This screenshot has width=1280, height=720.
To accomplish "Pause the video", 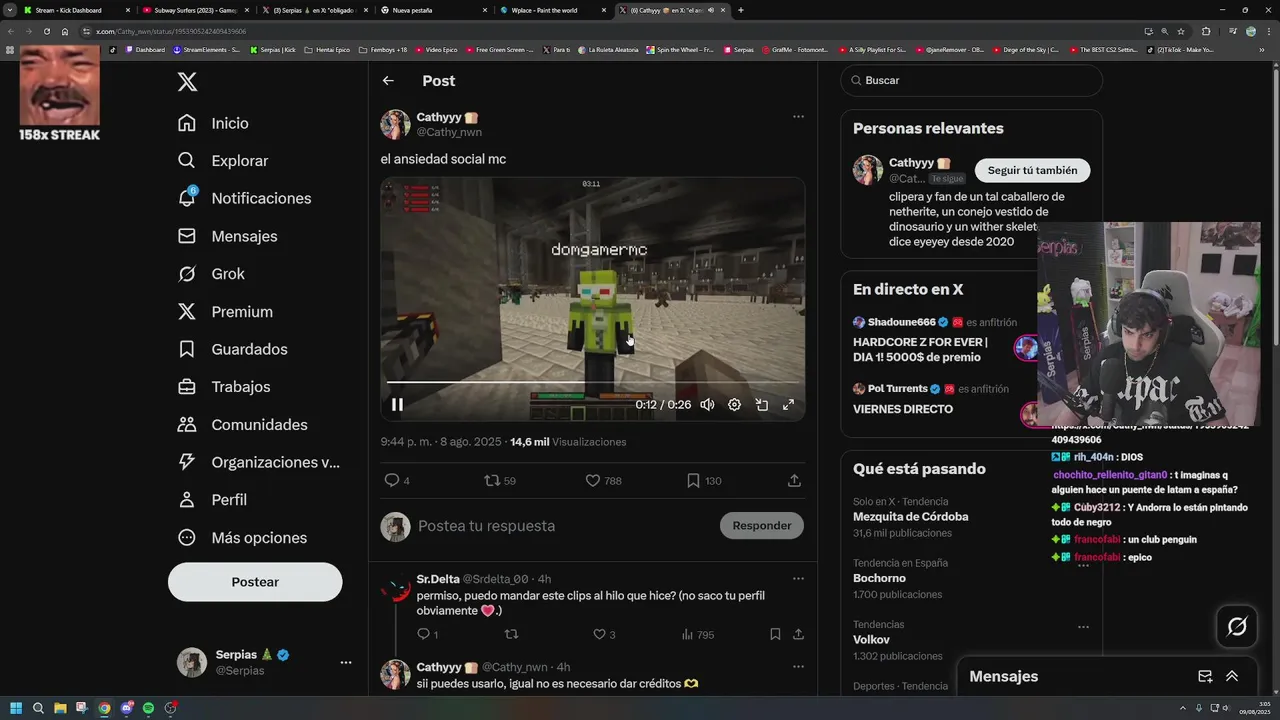I will (397, 405).
